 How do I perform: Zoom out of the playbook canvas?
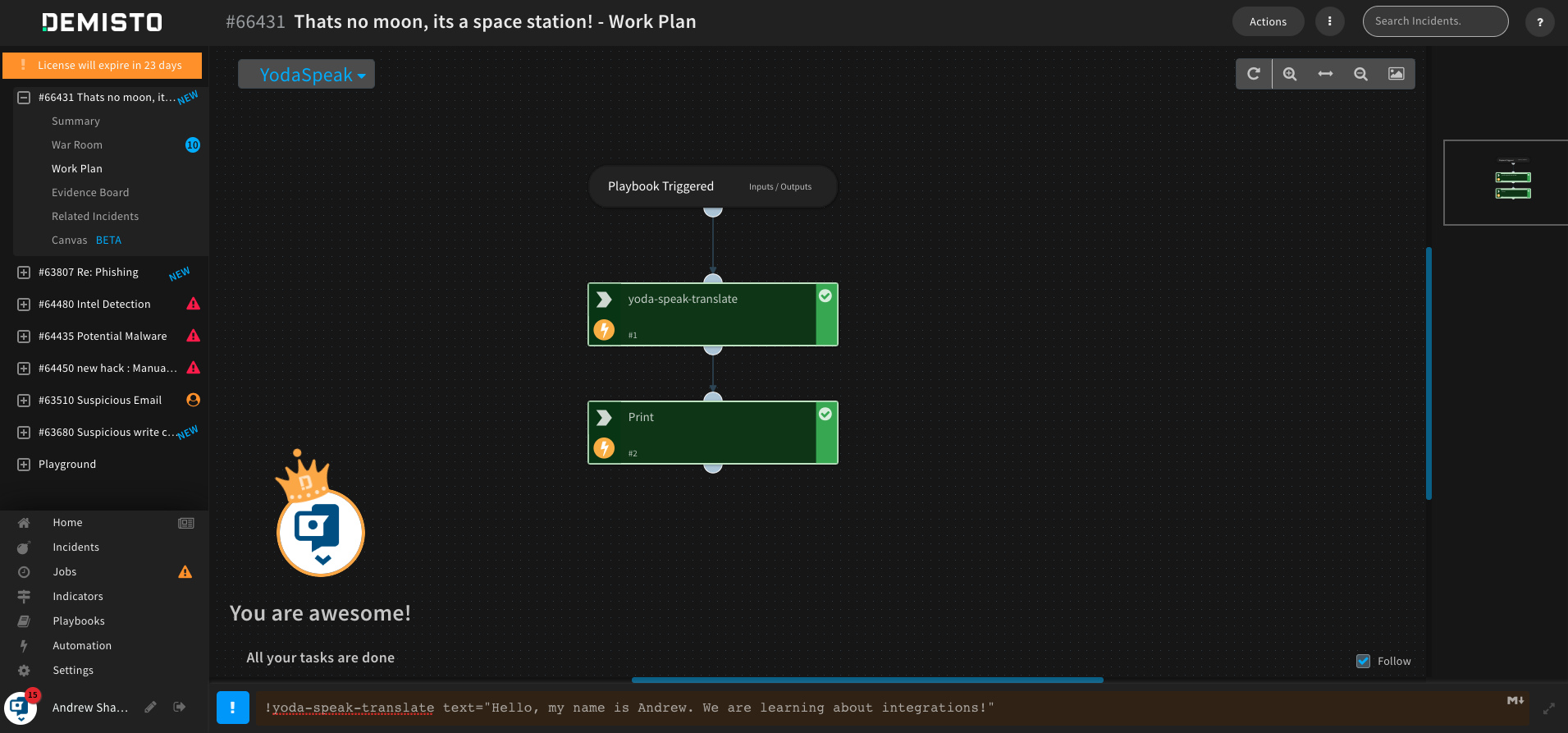pos(1360,74)
